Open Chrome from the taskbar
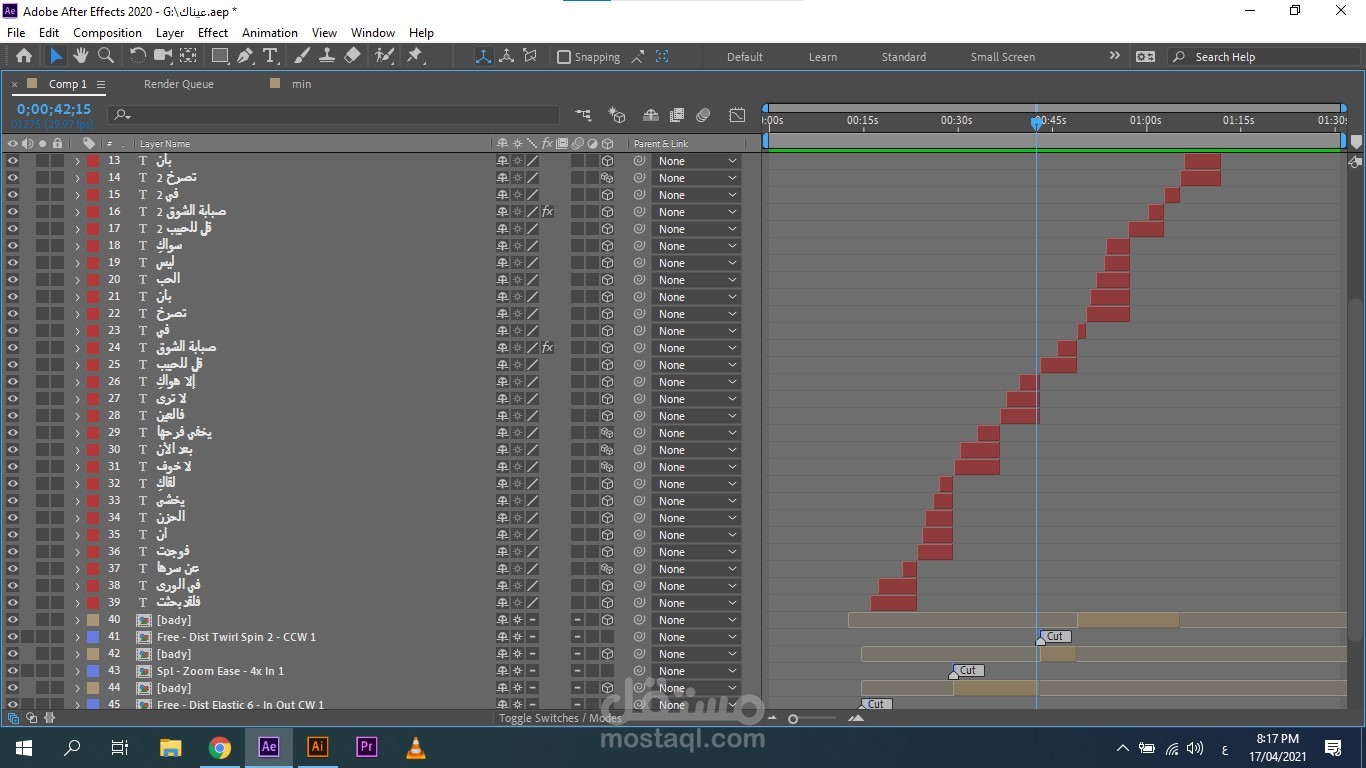Screen dimensions: 1366x768 (x=220, y=747)
